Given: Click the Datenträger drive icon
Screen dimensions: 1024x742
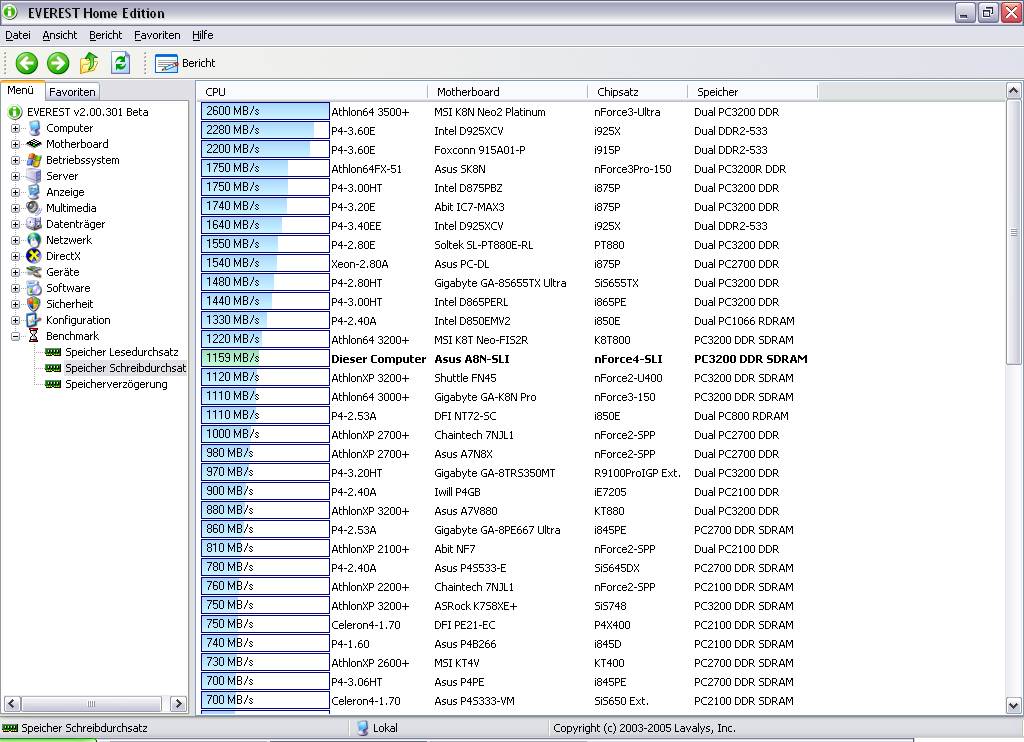Looking at the screenshot, I should click(x=34, y=224).
